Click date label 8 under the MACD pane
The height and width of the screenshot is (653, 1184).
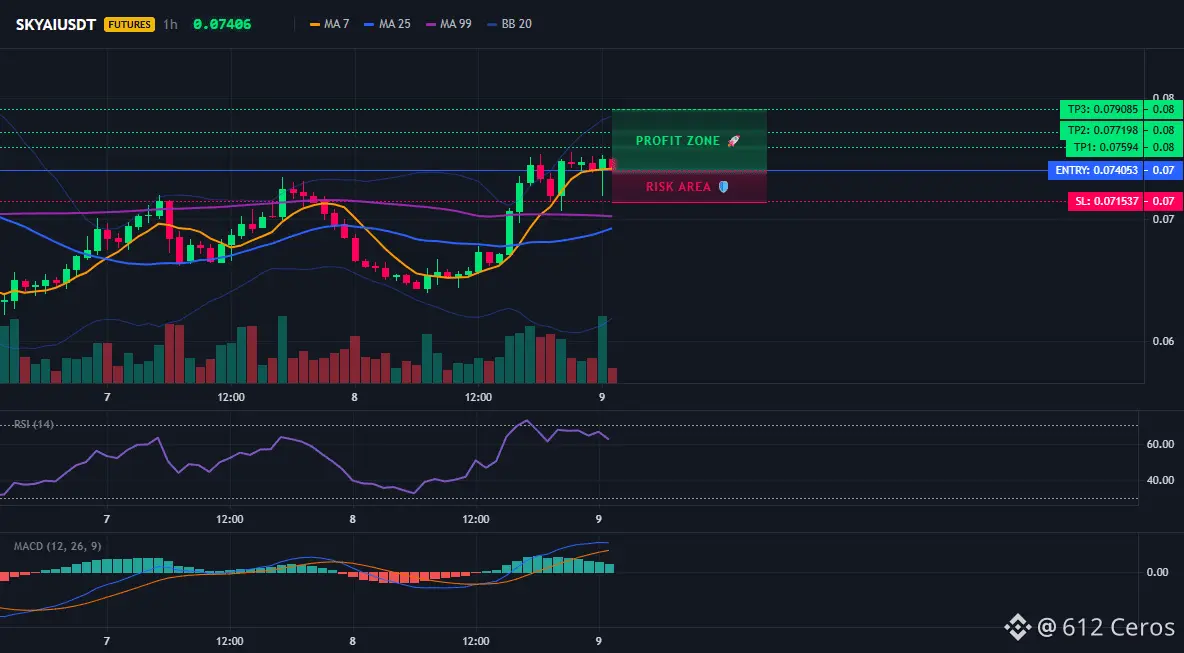[x=353, y=642]
